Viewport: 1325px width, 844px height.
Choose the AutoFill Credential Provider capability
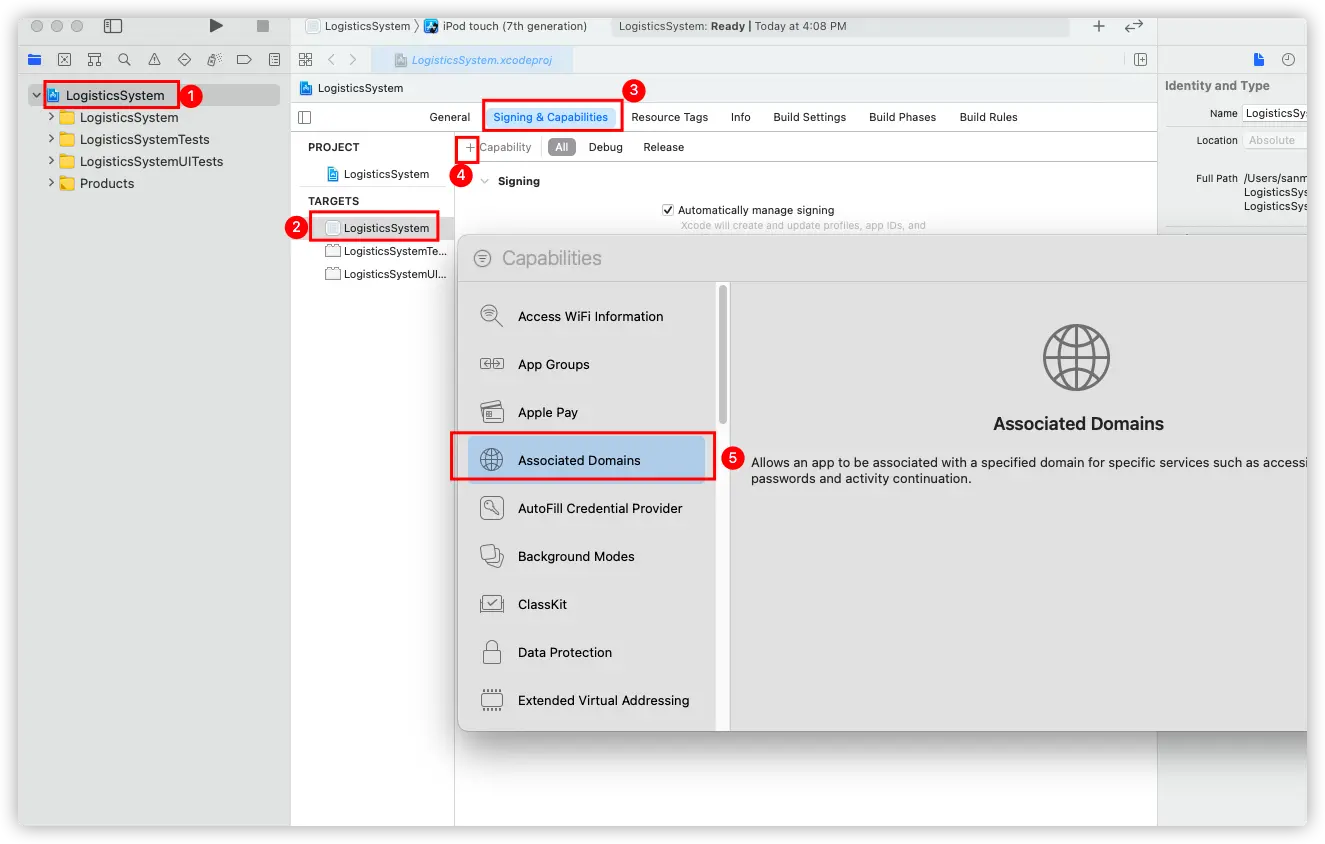[587, 508]
